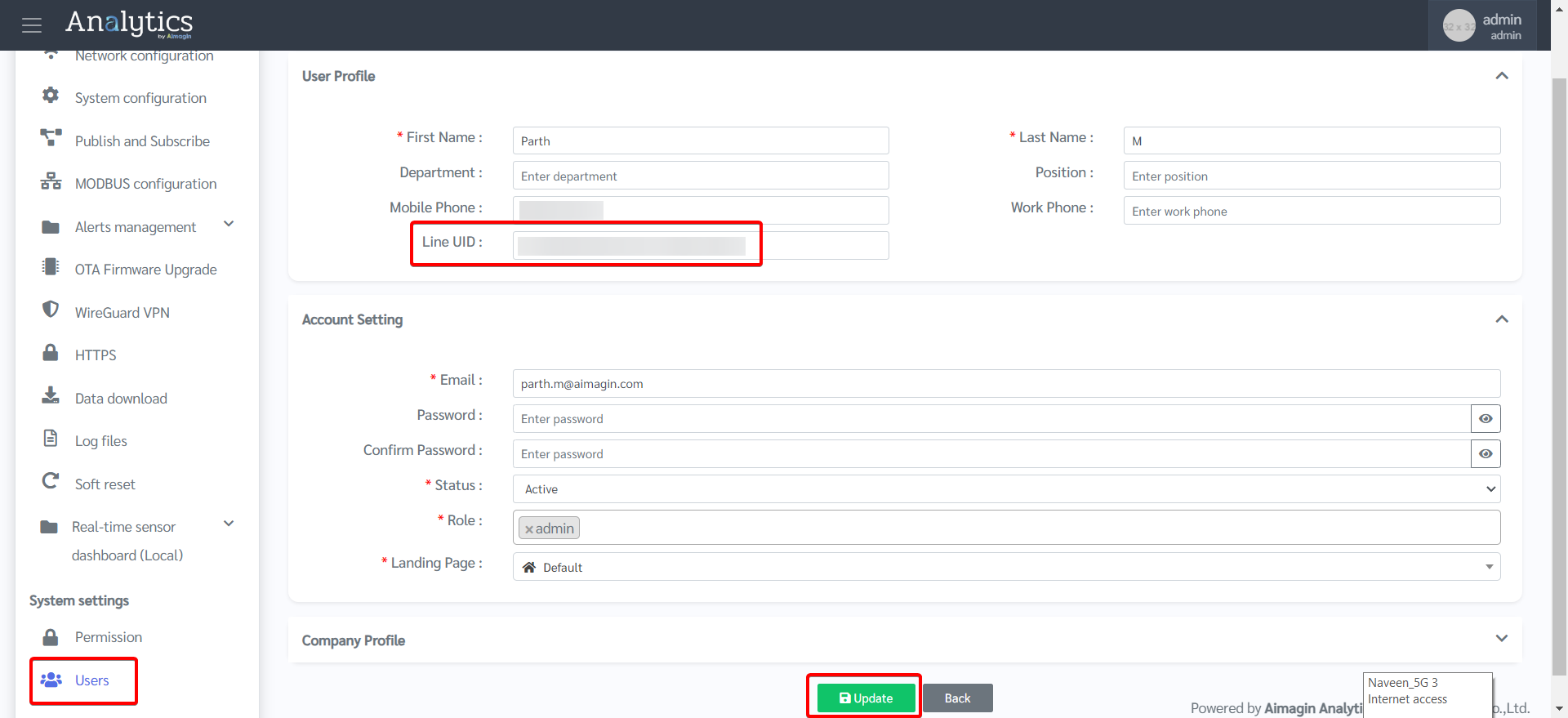This screenshot has height=718, width=1568.
Task: Expand the Alerts management submenu
Action: tap(229, 224)
